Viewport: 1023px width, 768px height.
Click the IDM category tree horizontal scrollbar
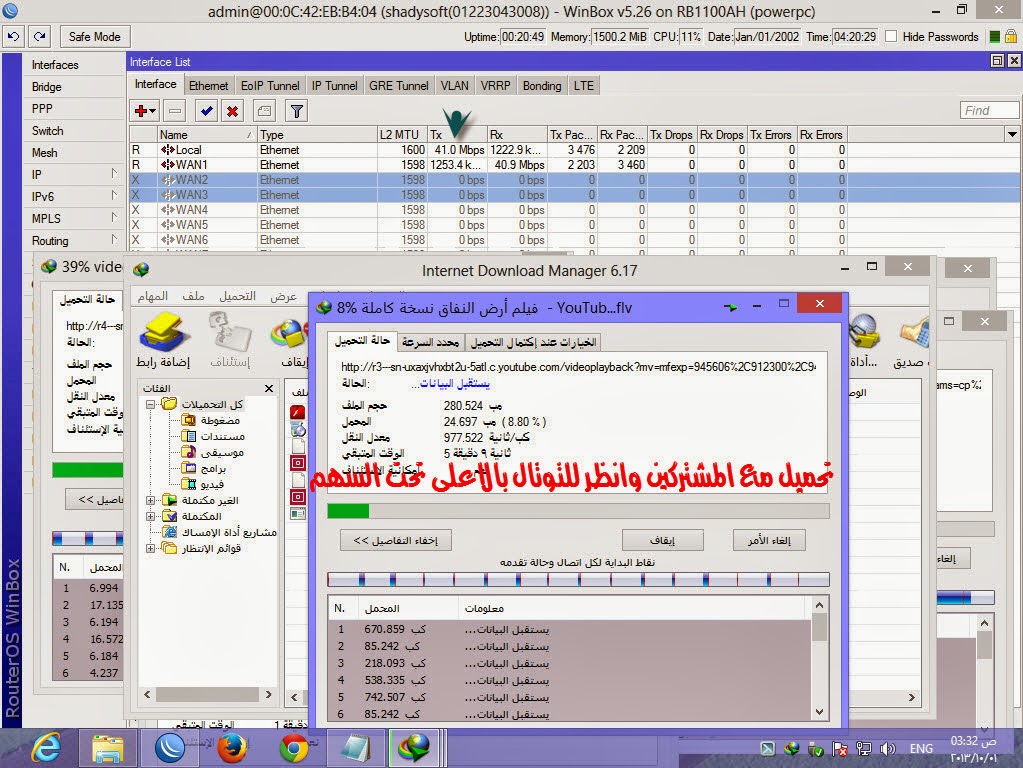point(209,695)
